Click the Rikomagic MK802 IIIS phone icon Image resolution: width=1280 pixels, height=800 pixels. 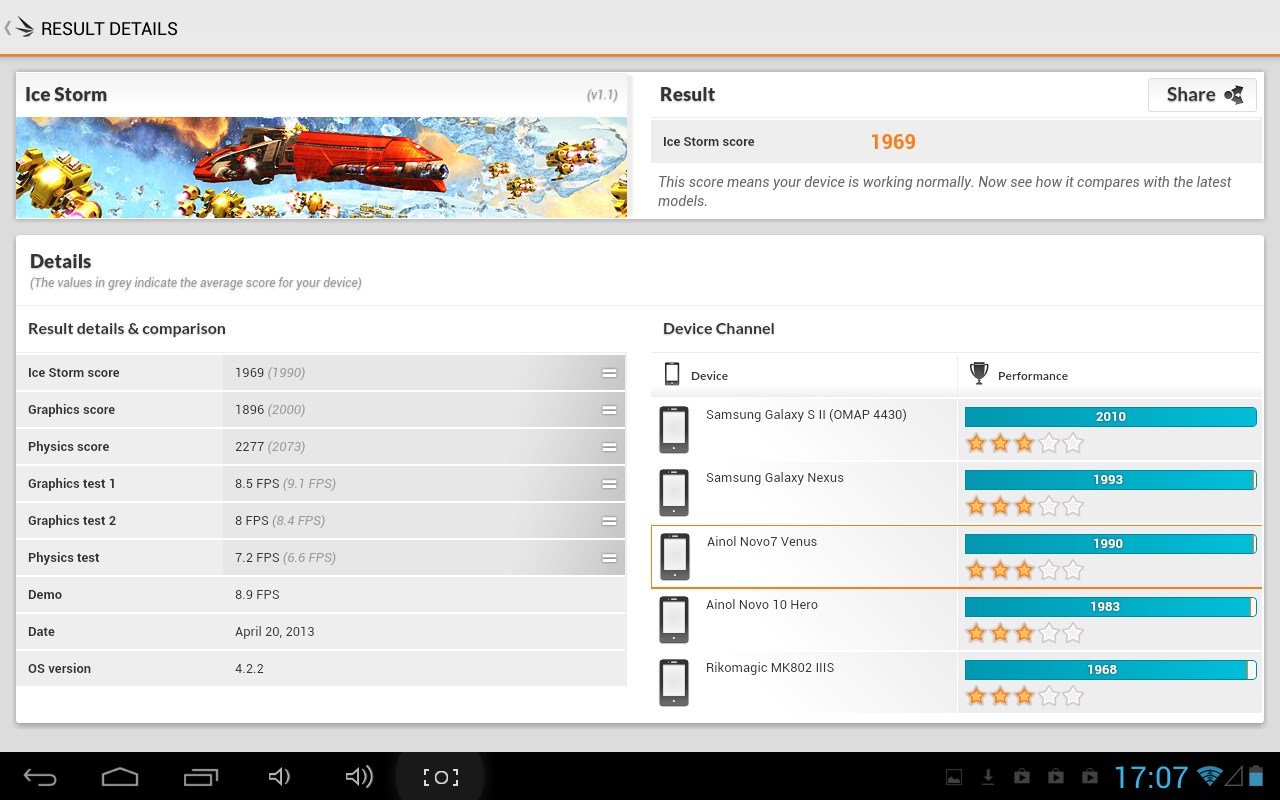pos(674,683)
